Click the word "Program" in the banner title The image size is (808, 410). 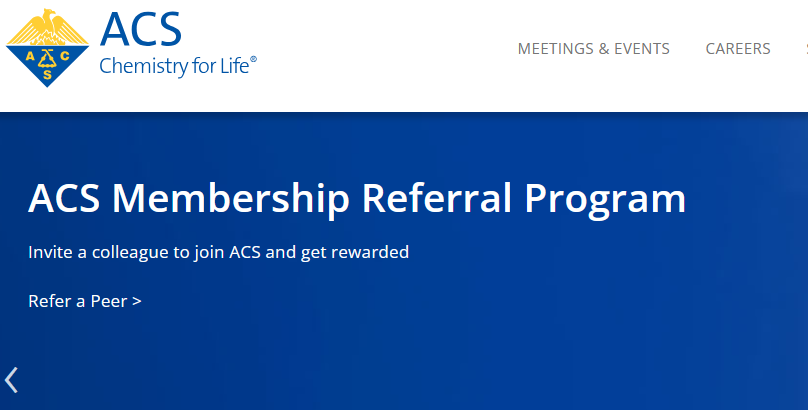point(605,198)
